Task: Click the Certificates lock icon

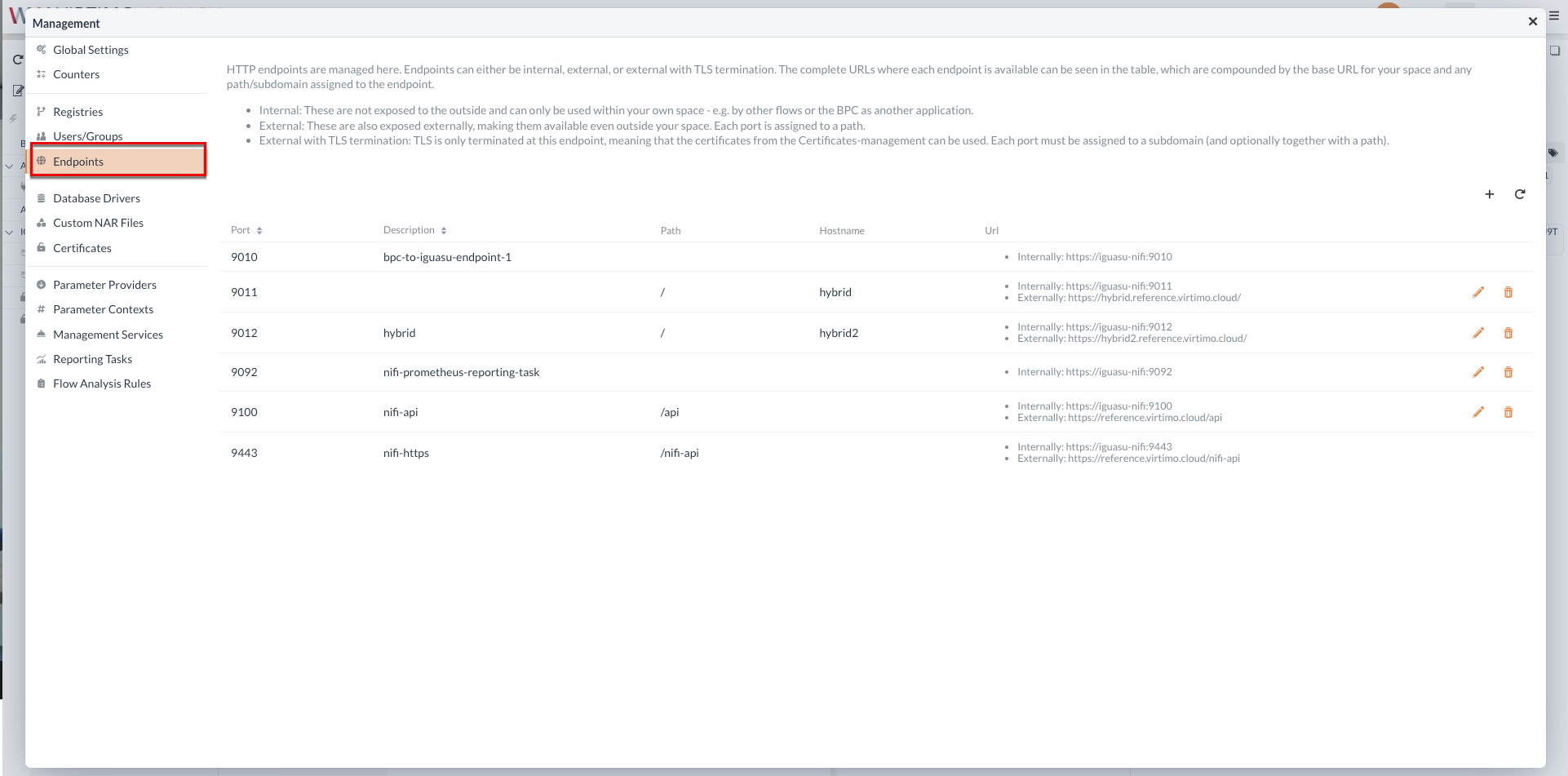Action: point(41,248)
